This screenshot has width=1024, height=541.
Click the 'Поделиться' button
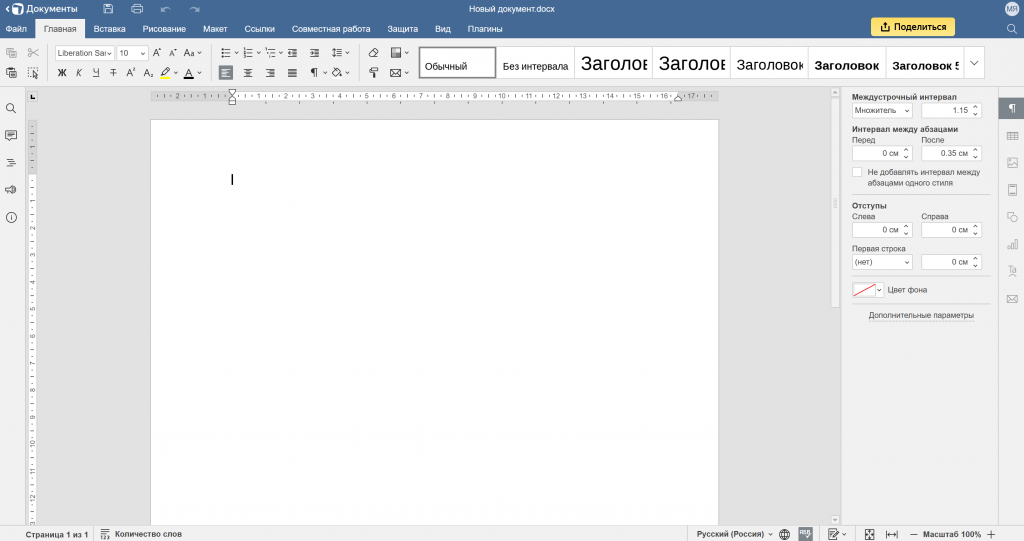point(912,27)
